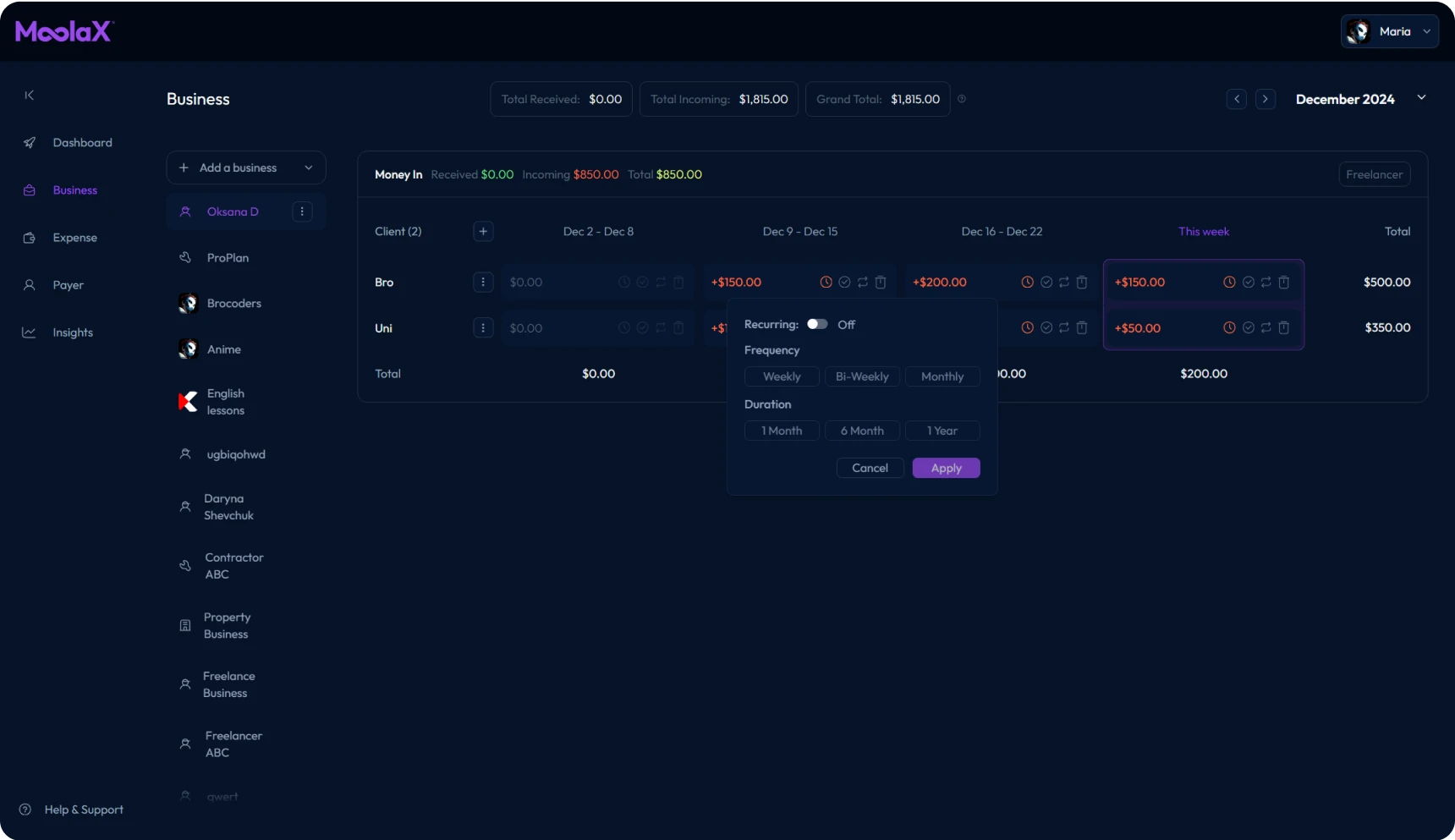Choose 6 Month duration
Viewport: 1455px width, 840px height.
point(862,431)
